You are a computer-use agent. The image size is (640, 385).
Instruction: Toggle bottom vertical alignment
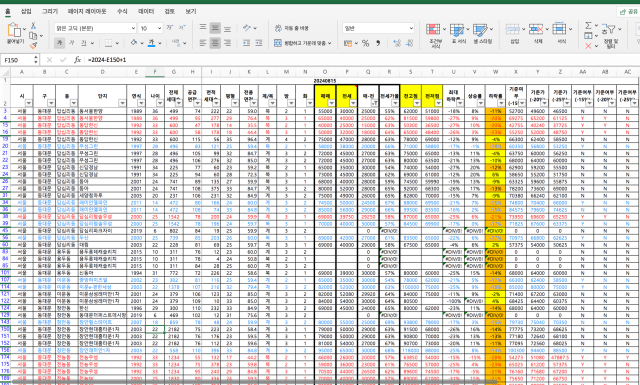[227, 28]
